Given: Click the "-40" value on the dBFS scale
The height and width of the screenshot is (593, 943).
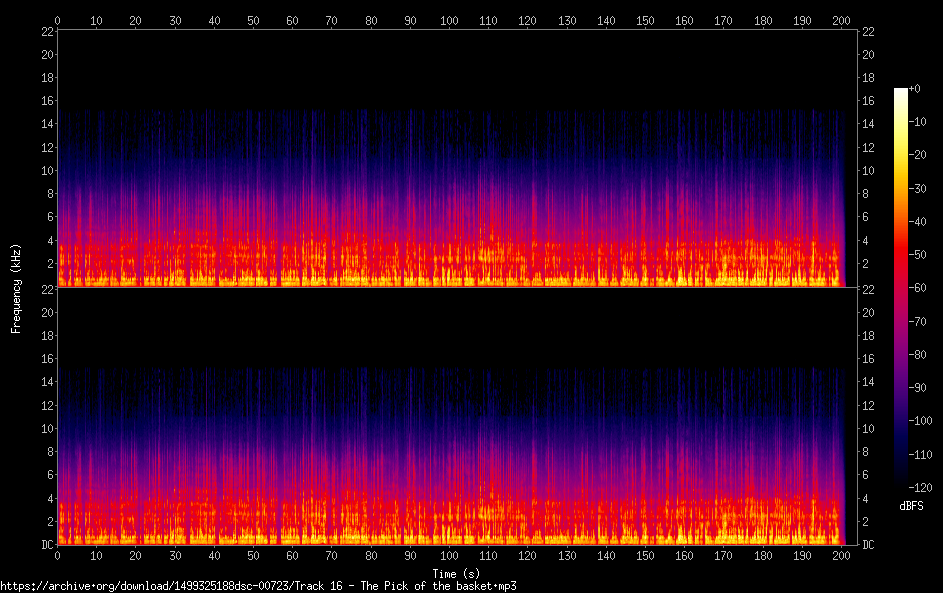Looking at the screenshot, I should [x=918, y=221].
